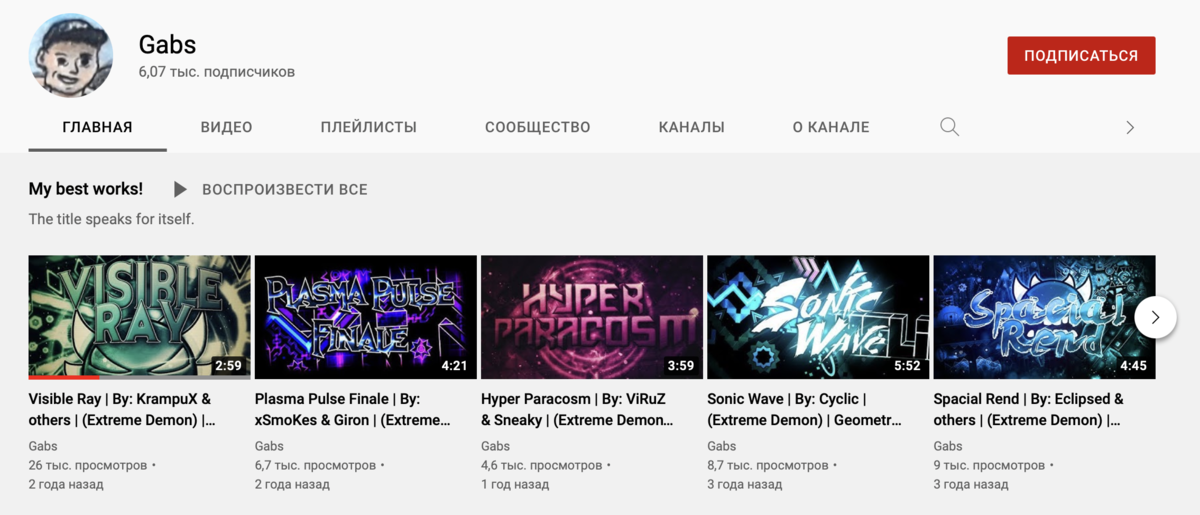
Task: Select the КАНАЛЫ tab
Action: [691, 127]
